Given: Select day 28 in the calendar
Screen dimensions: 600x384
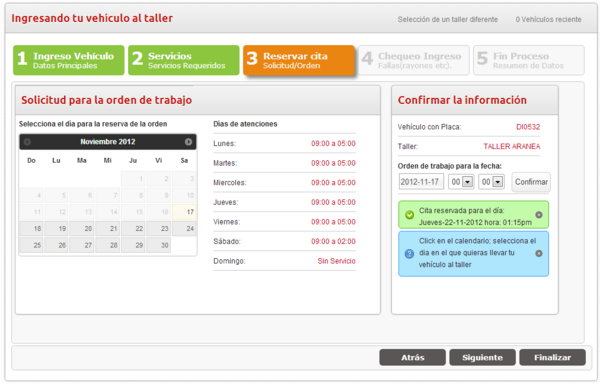Looking at the screenshot, I should pyautogui.click(x=108, y=245).
